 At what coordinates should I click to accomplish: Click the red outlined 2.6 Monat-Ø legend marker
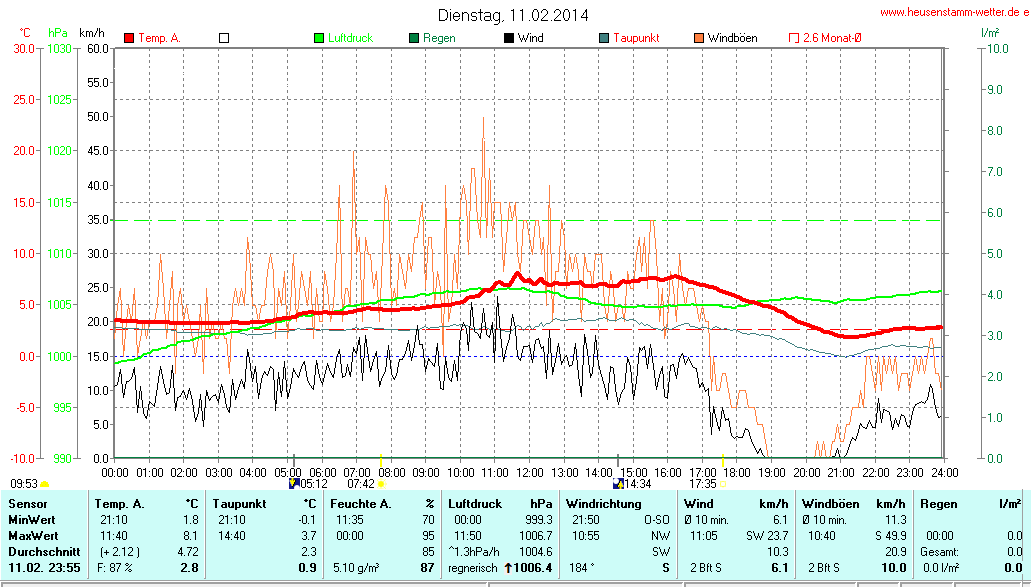click(x=794, y=38)
